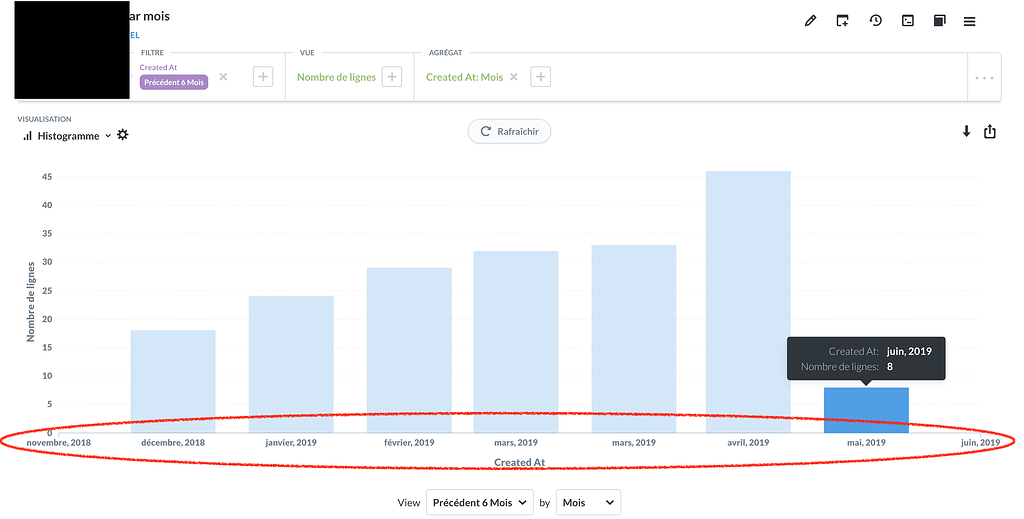This screenshot has height=519, width=1024.
Task: Click the tallest bar above avril, 2019
Action: point(748,302)
